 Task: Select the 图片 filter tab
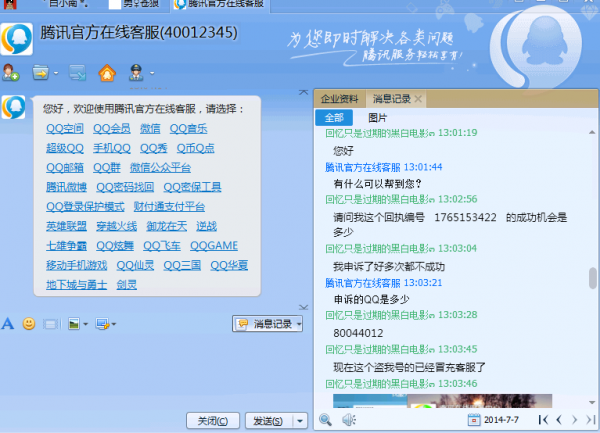tap(378, 118)
